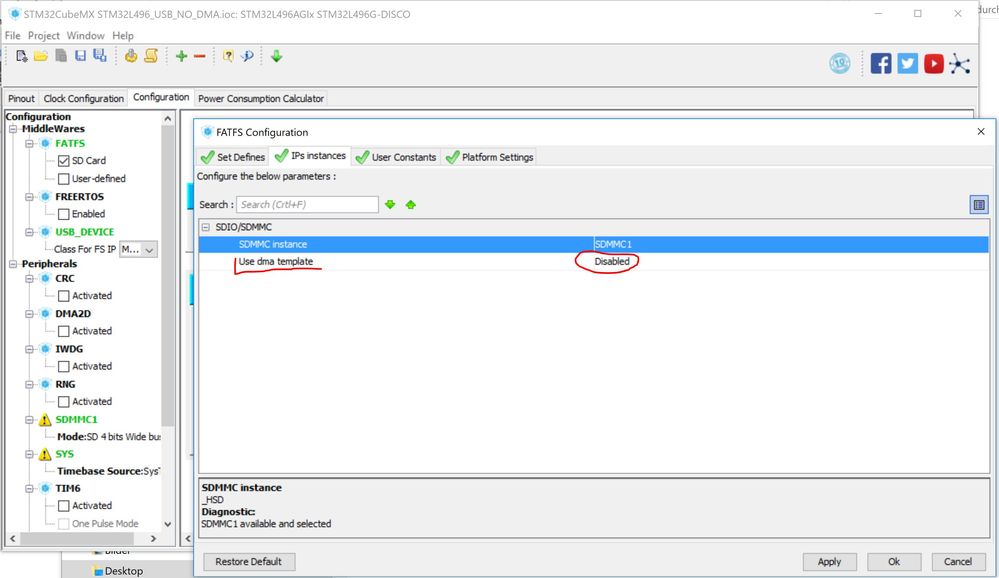This screenshot has width=999, height=578.
Task: Open the File menu
Action: 13,36
